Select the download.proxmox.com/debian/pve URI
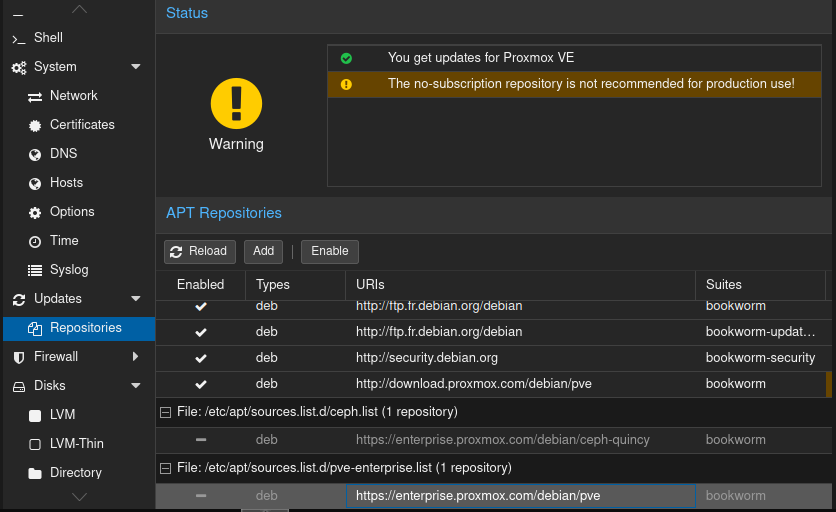This screenshot has height=512, width=836. click(x=520, y=384)
